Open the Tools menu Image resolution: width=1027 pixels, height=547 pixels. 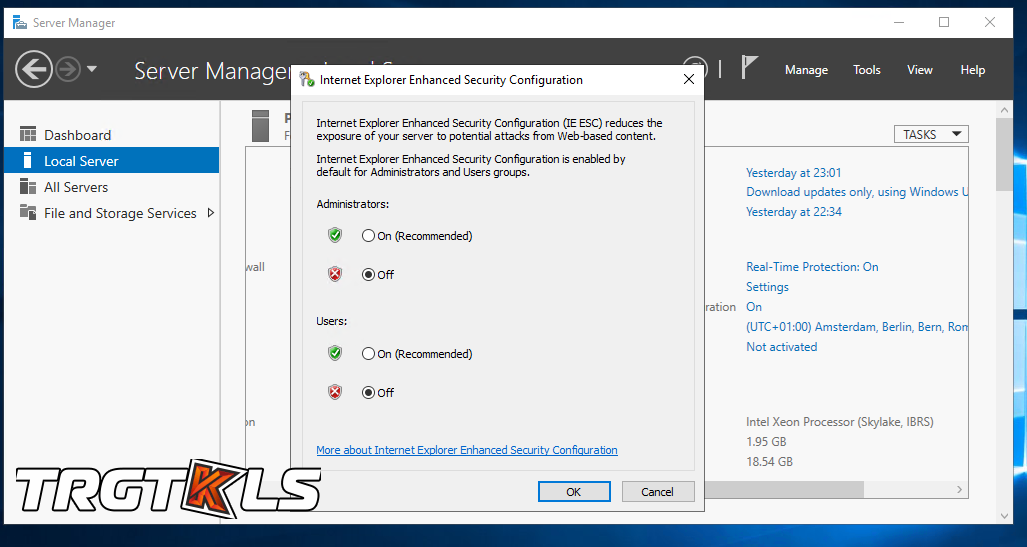[x=866, y=70]
